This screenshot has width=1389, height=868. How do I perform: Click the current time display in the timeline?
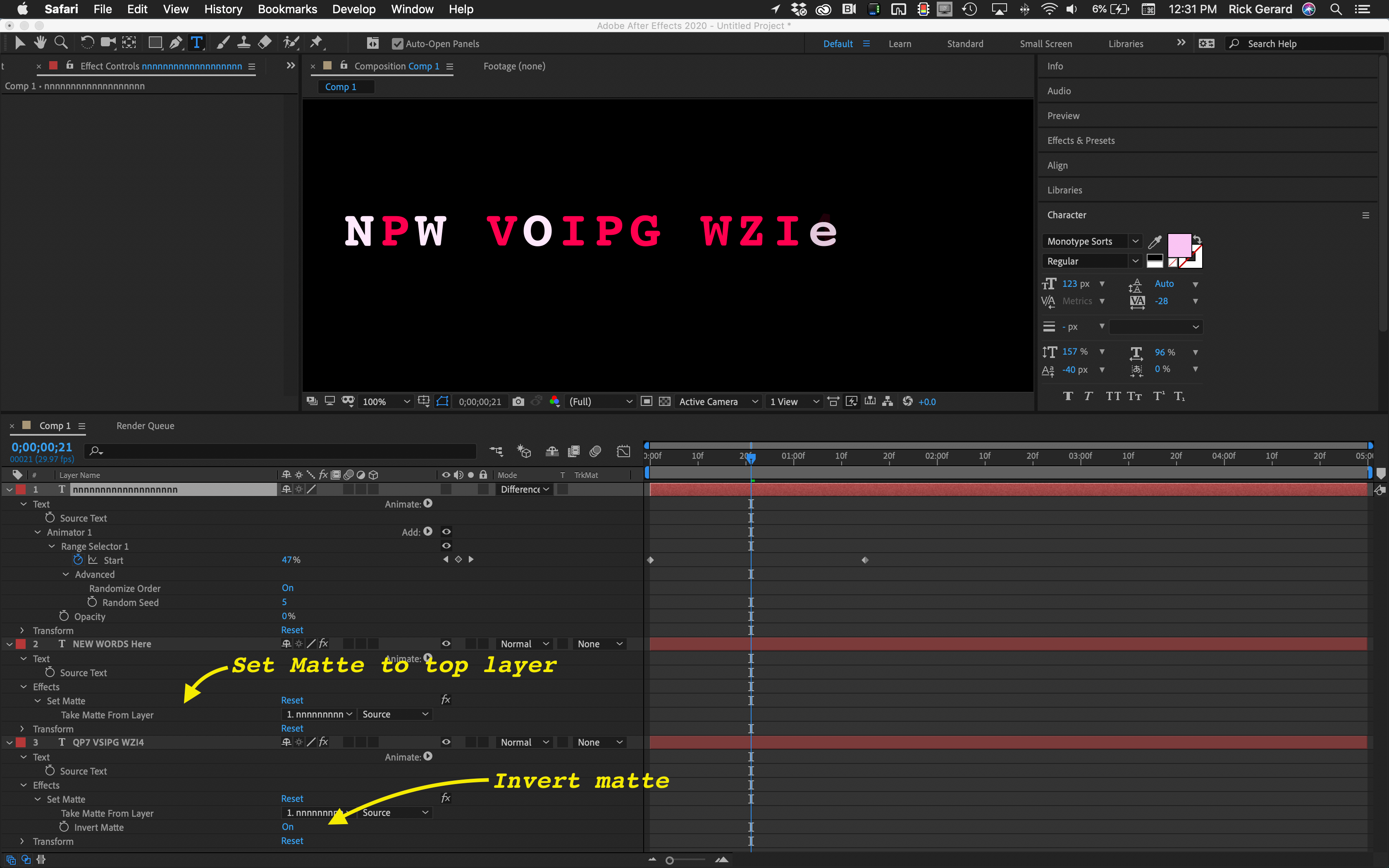[x=41, y=447]
